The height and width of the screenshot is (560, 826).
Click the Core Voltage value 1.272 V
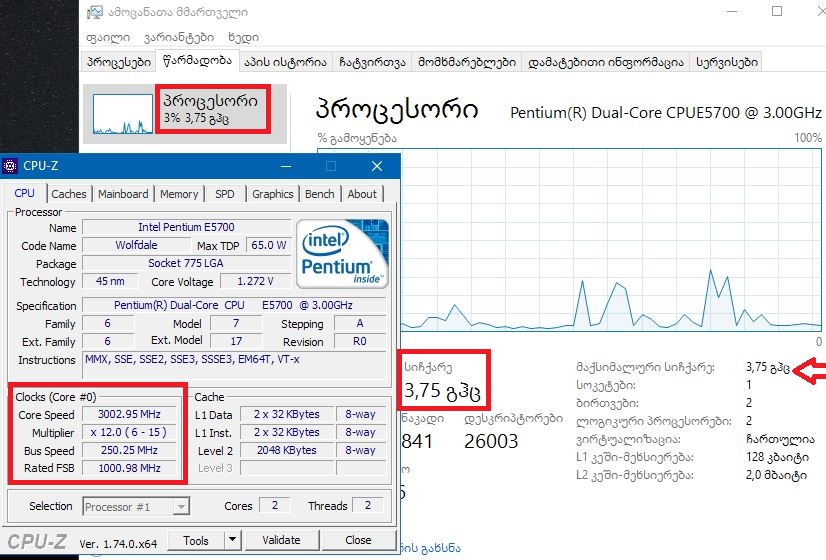255,281
